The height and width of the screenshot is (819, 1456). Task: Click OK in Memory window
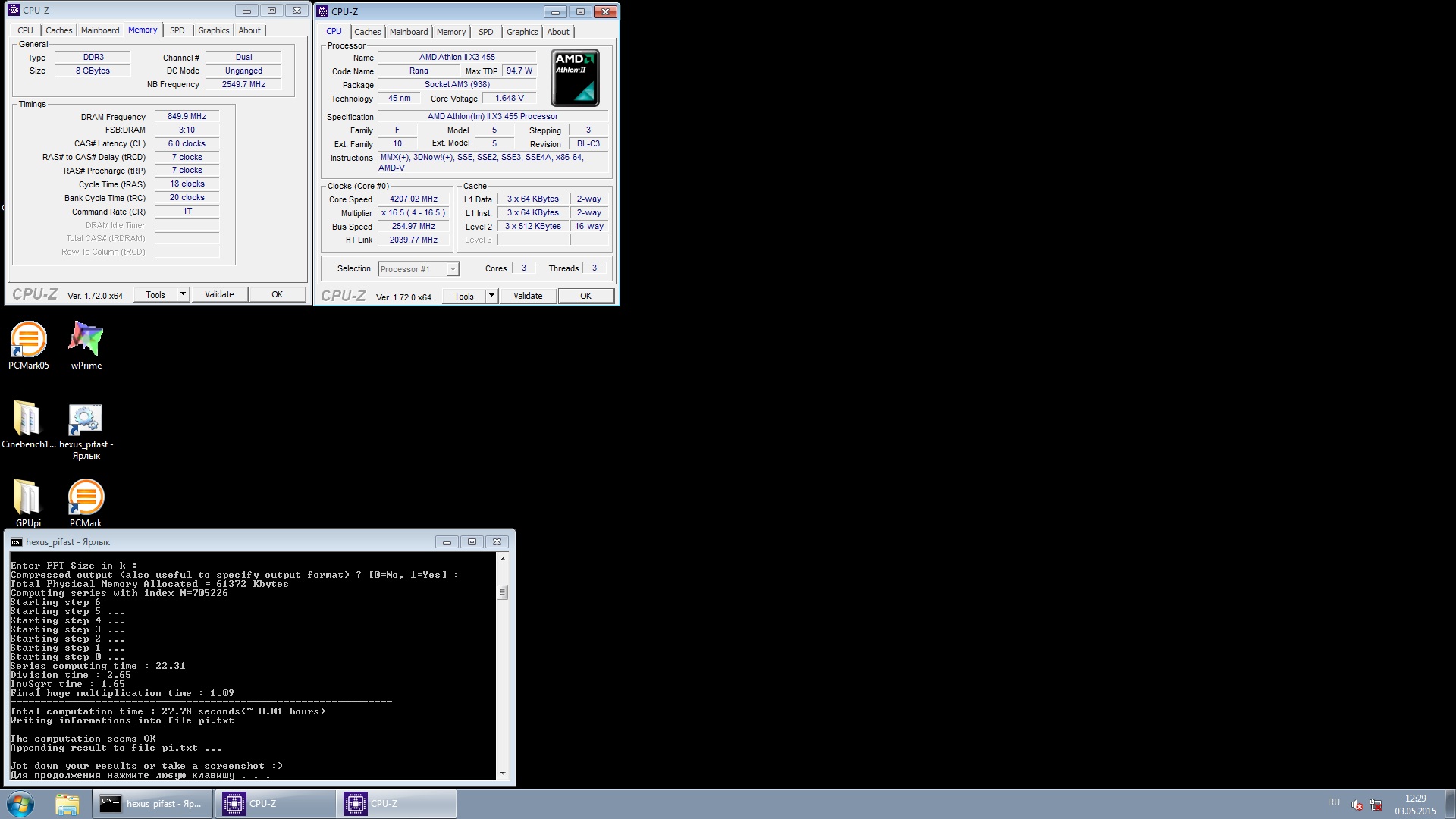(278, 294)
